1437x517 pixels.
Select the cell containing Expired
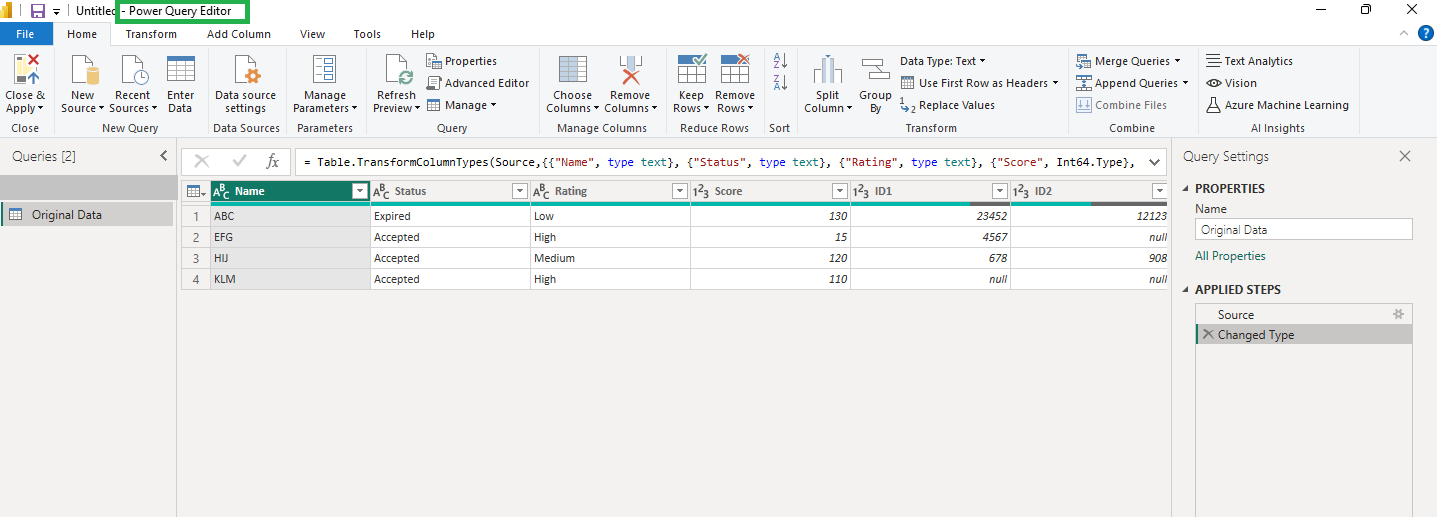coord(450,216)
